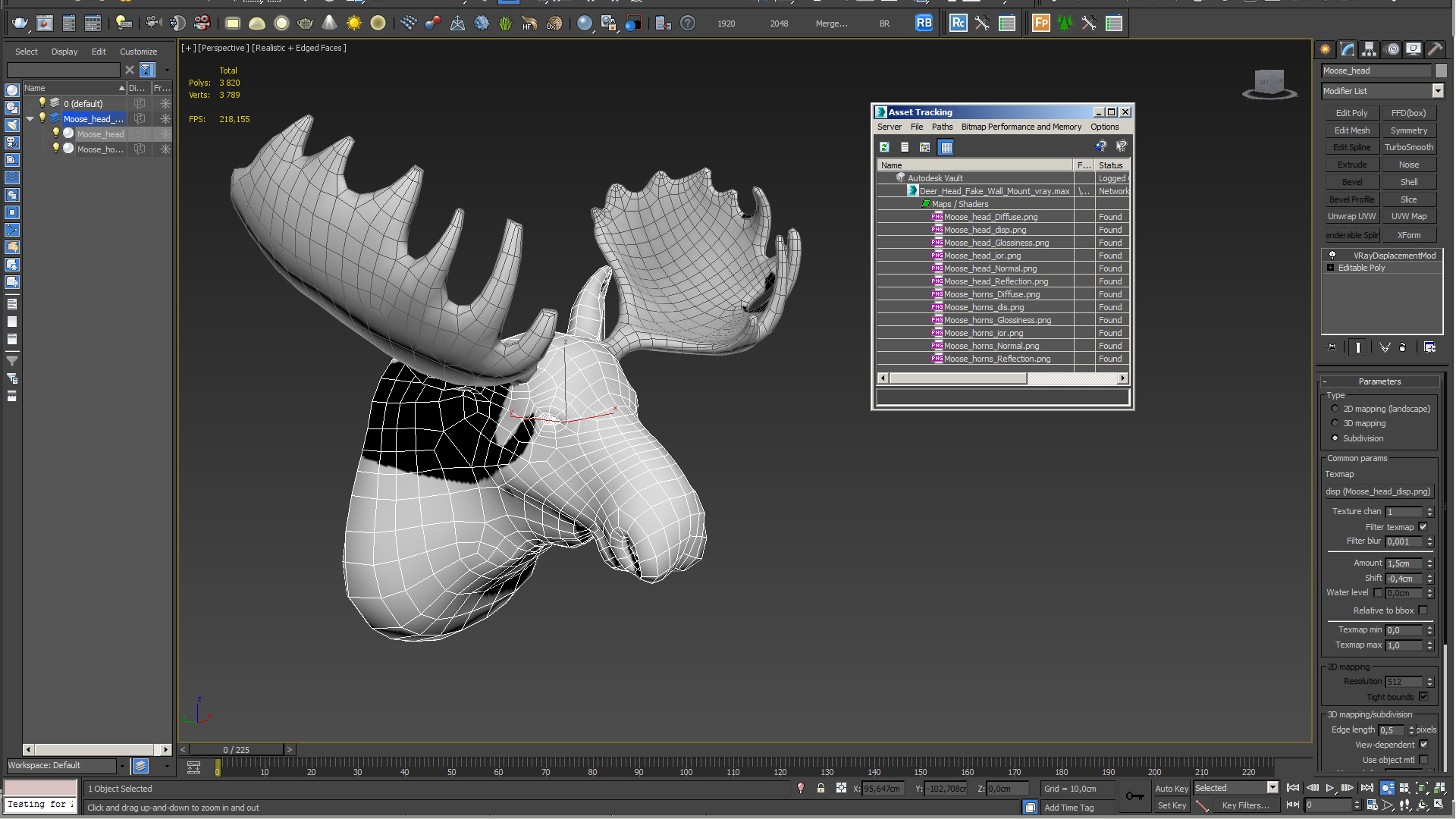
Task: Toggle Relative to bbox checkbox
Action: (x=1423, y=610)
